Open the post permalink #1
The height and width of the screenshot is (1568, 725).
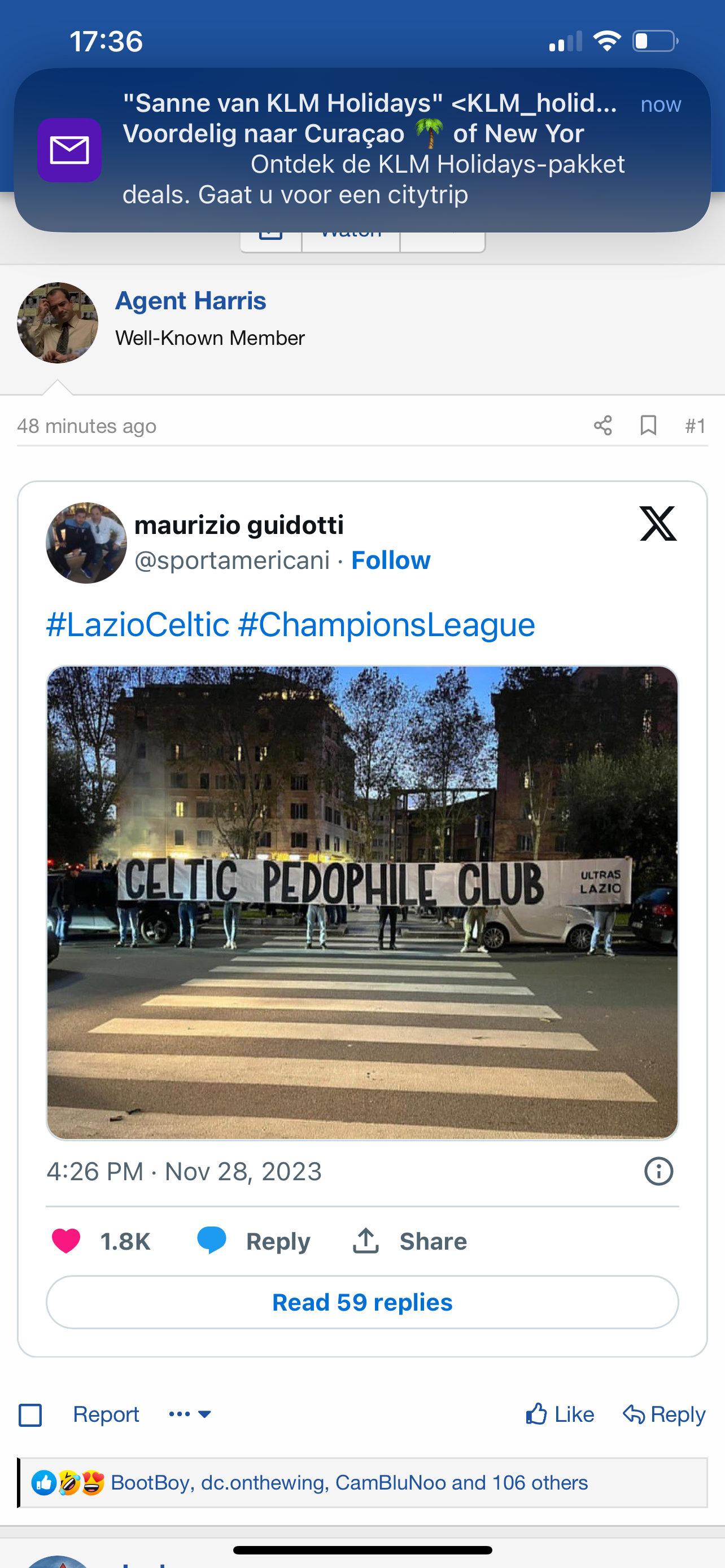coord(695,426)
